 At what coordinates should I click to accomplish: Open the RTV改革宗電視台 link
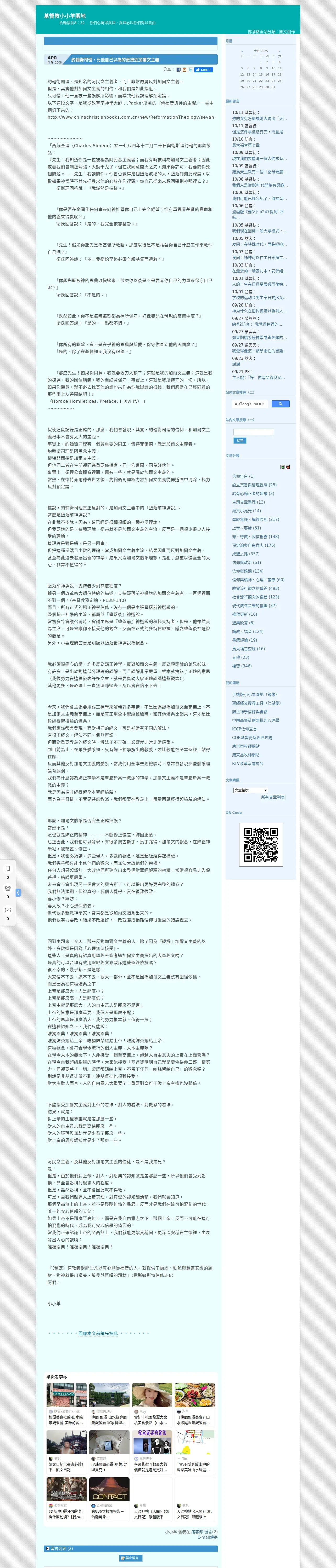[x=248, y=763]
